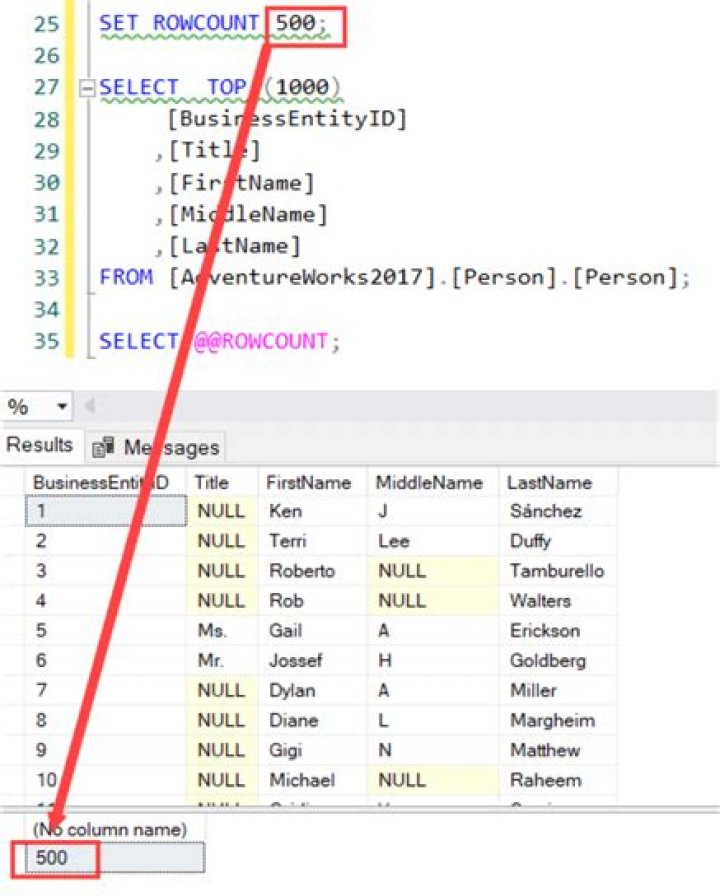Screen dimensions: 720x896
Task: Click the LastName cell Matthew
Action: pyautogui.click(x=558, y=750)
